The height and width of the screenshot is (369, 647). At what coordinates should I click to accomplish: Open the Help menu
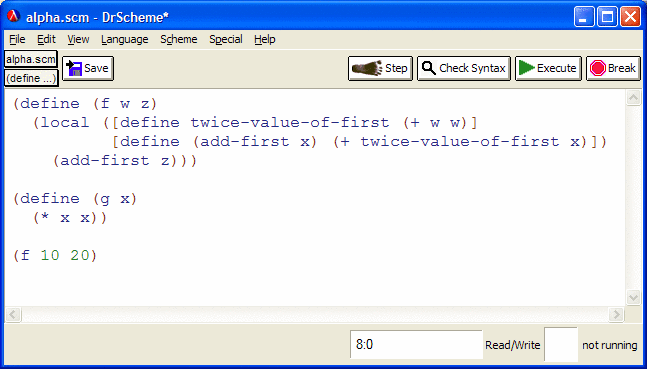point(264,40)
